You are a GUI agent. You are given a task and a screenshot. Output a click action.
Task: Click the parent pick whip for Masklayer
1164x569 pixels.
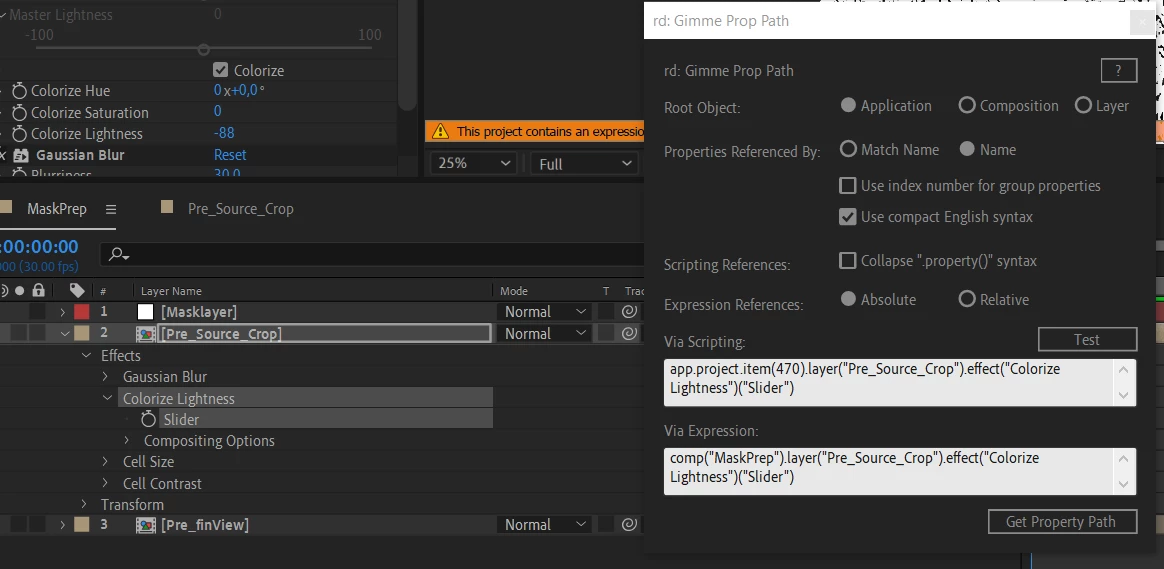pos(630,312)
